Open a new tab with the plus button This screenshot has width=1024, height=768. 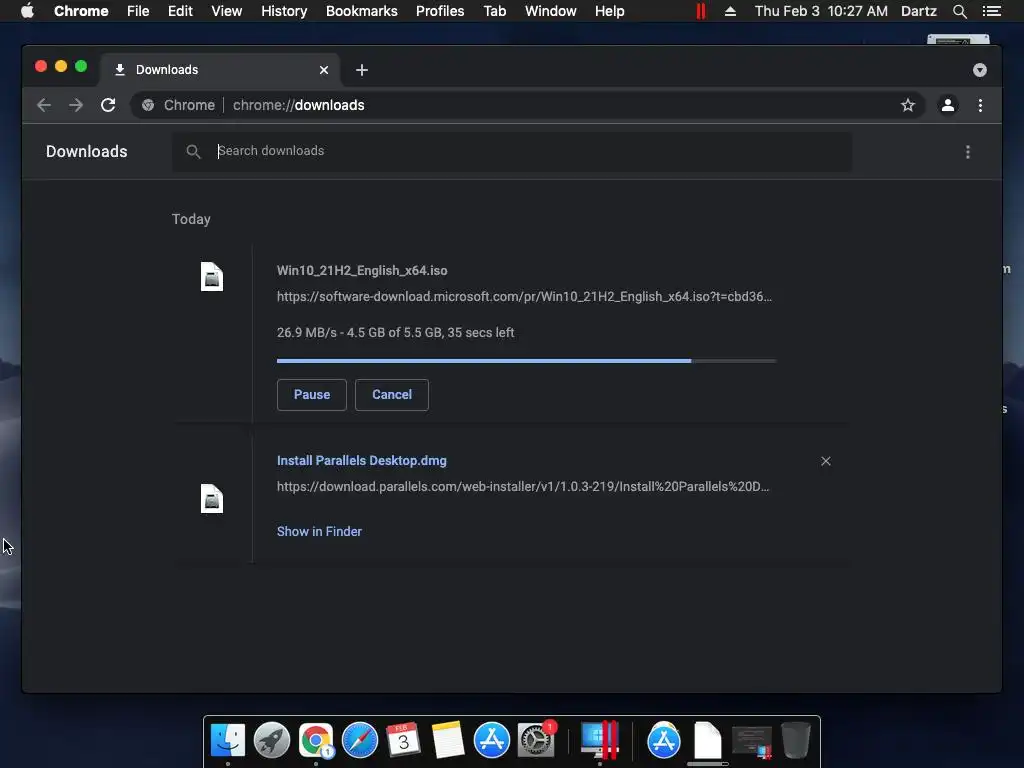click(x=362, y=70)
